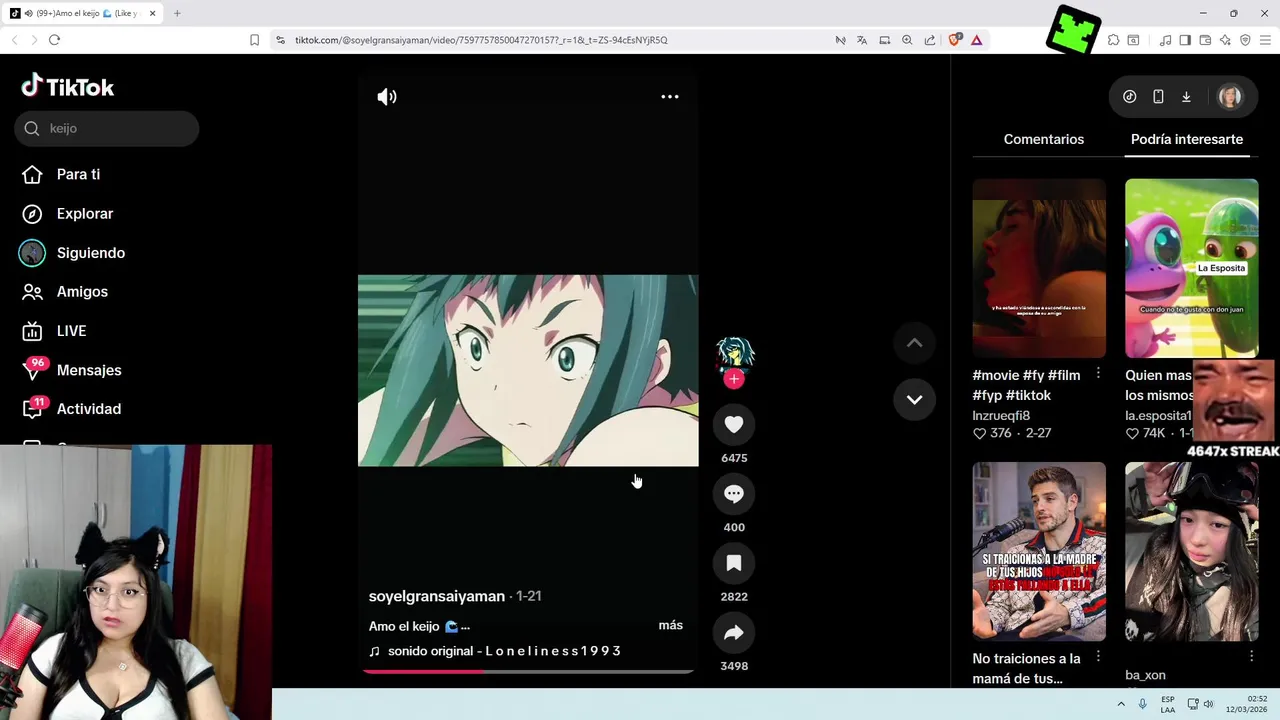Image resolution: width=1280 pixels, height=720 pixels.
Task: Click the browser address bar URL
Action: [x=481, y=40]
